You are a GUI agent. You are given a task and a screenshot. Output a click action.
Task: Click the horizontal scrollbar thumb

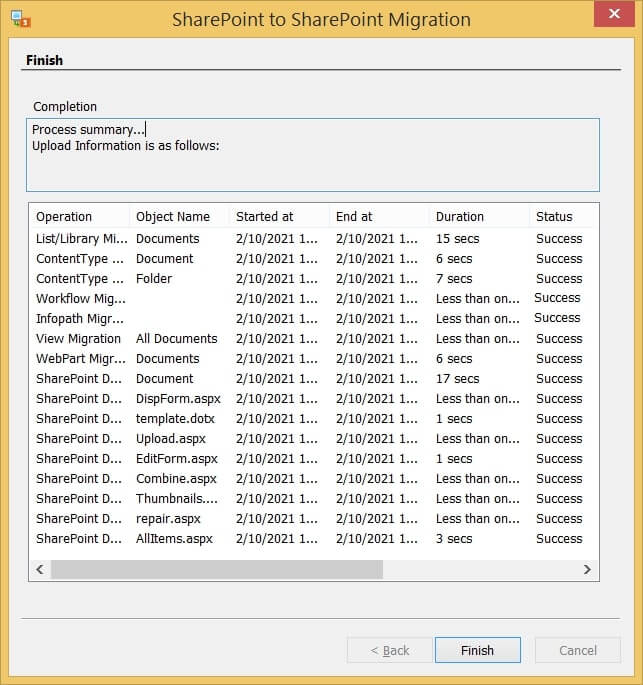tap(217, 569)
